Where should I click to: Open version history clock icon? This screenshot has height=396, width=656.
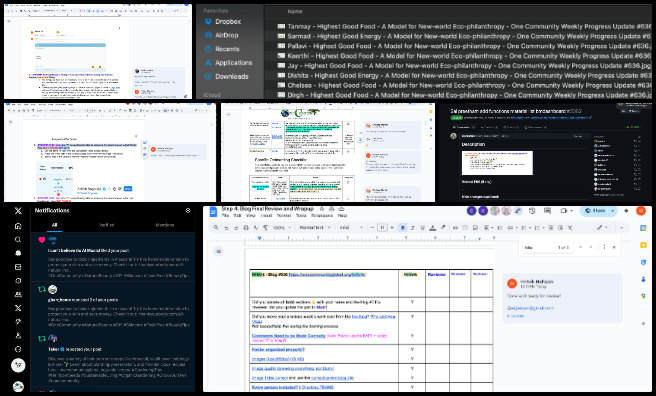532,211
